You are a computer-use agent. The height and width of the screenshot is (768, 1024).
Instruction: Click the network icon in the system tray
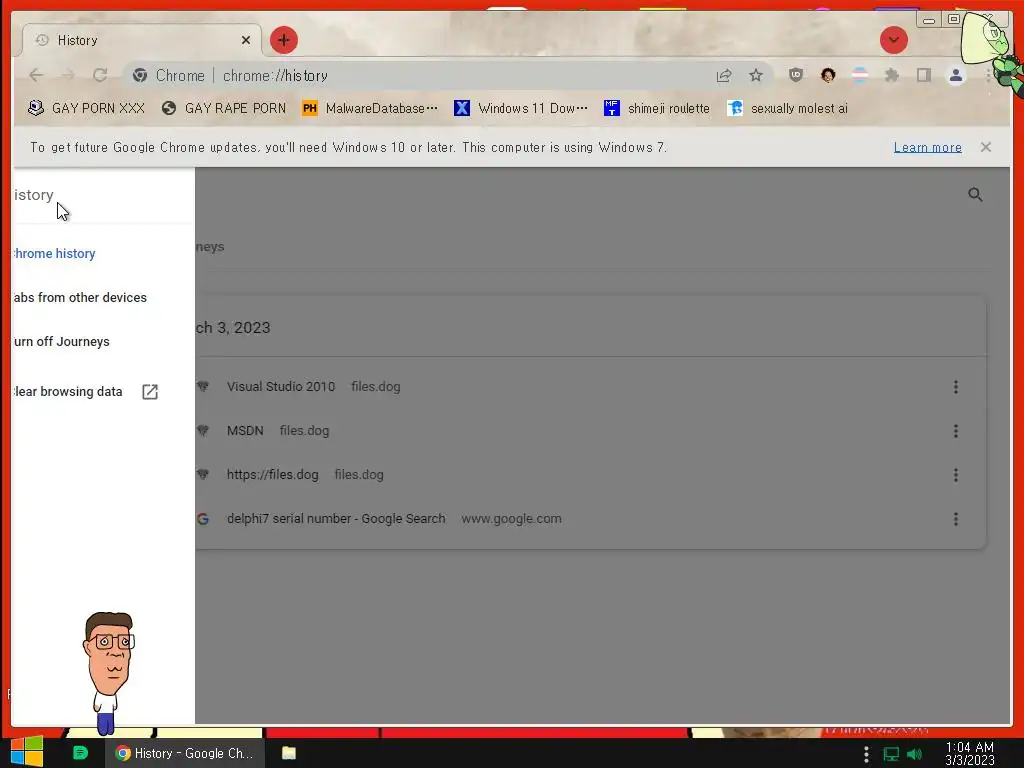(x=891, y=754)
